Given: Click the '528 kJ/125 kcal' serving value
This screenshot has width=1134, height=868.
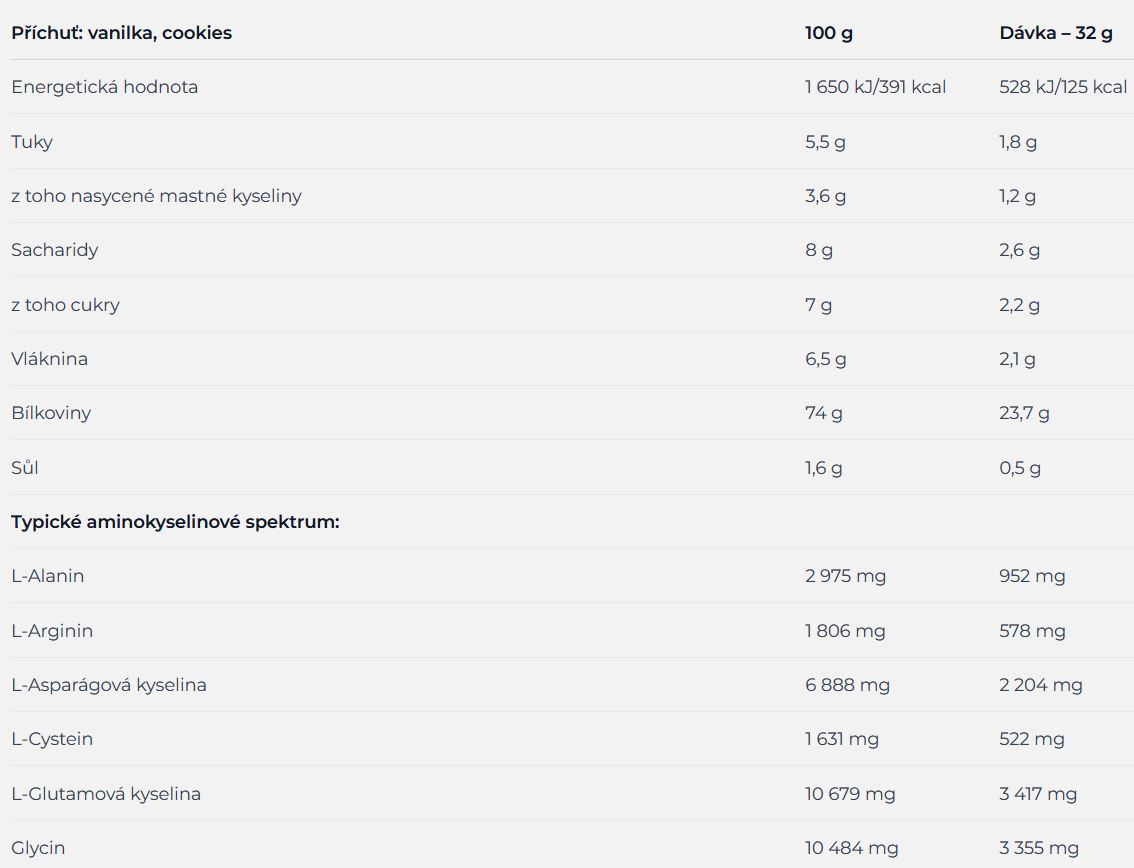Looking at the screenshot, I should (x=1063, y=87).
